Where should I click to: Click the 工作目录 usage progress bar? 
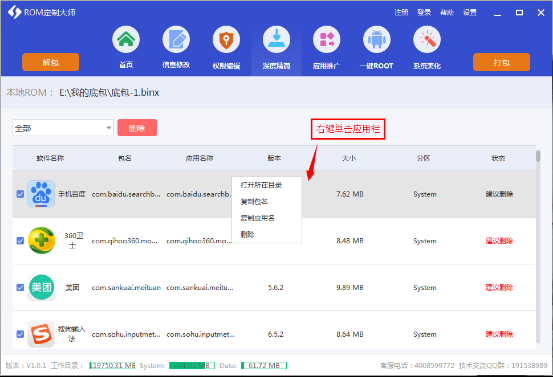(x=112, y=365)
